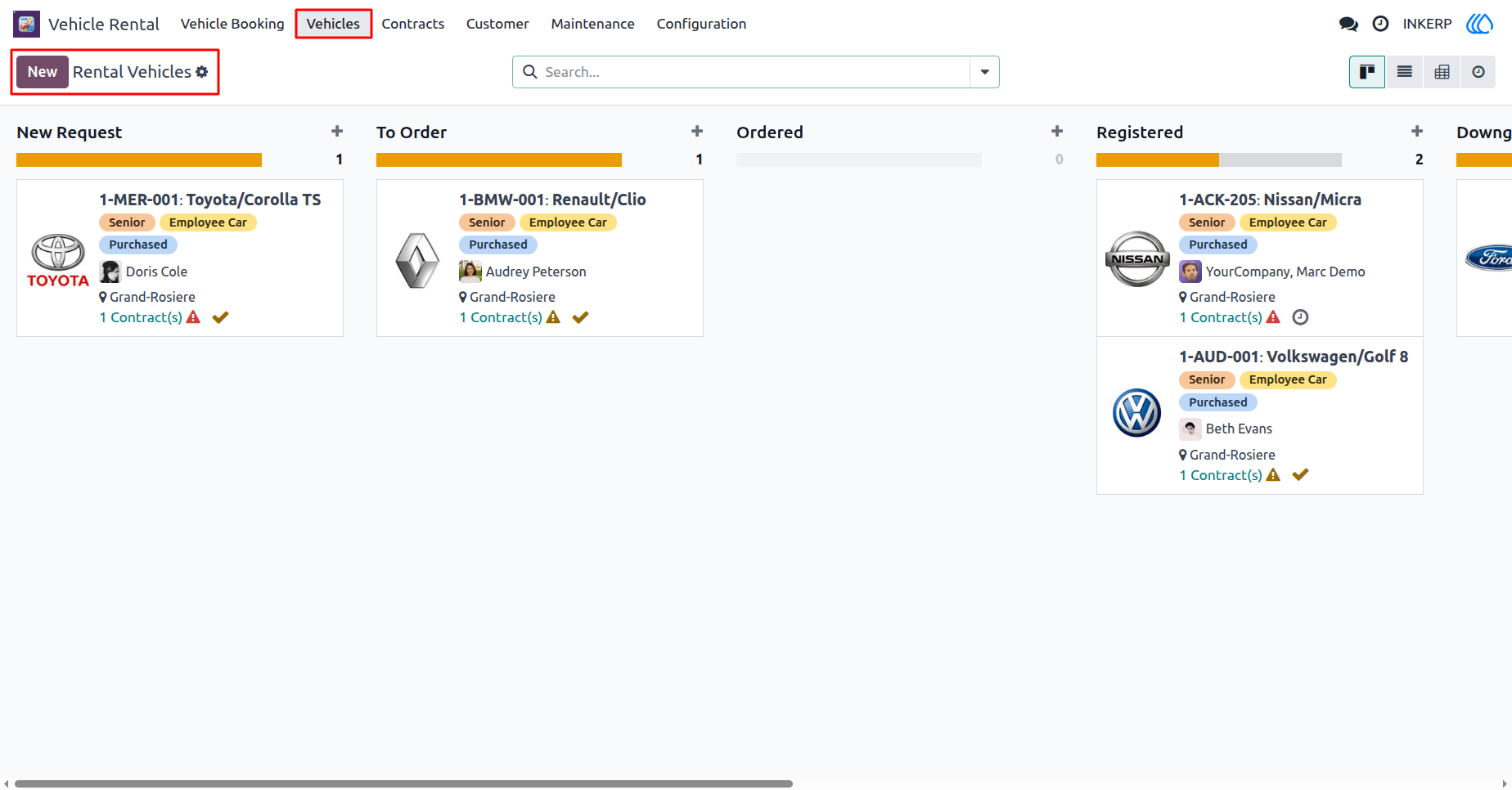Toggle activity checkmark on Toyota Corolla card
This screenshot has width=1512, height=790.
tap(220, 317)
